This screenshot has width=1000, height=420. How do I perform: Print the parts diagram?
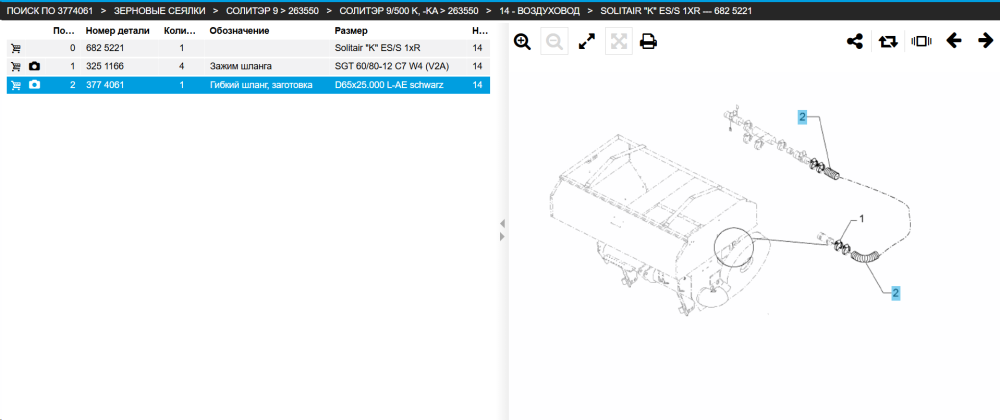[649, 42]
